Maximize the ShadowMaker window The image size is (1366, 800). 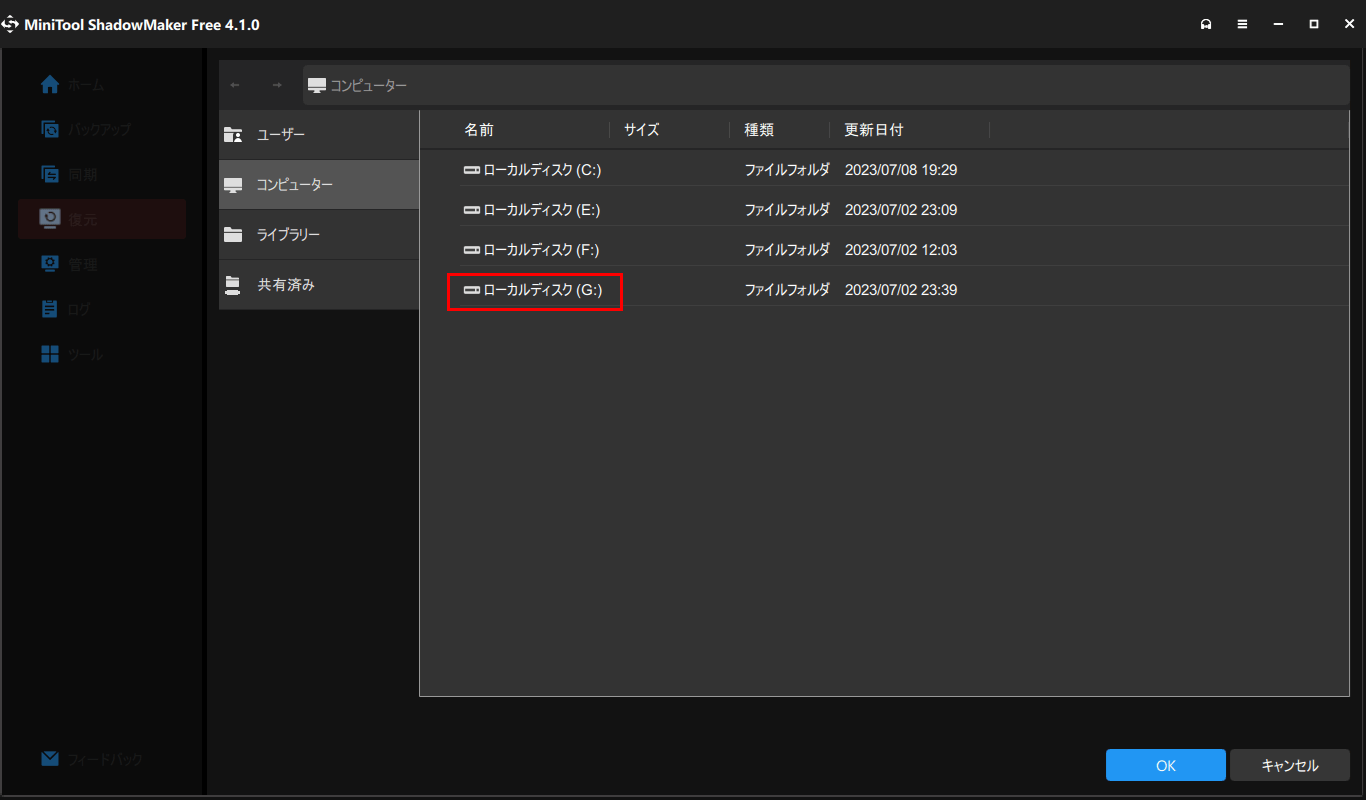(x=1313, y=24)
